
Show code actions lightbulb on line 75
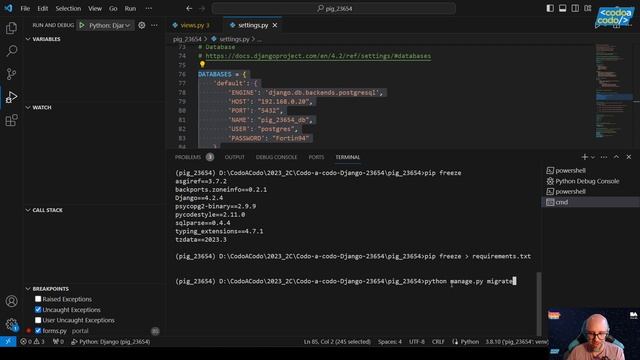(x=202, y=64)
